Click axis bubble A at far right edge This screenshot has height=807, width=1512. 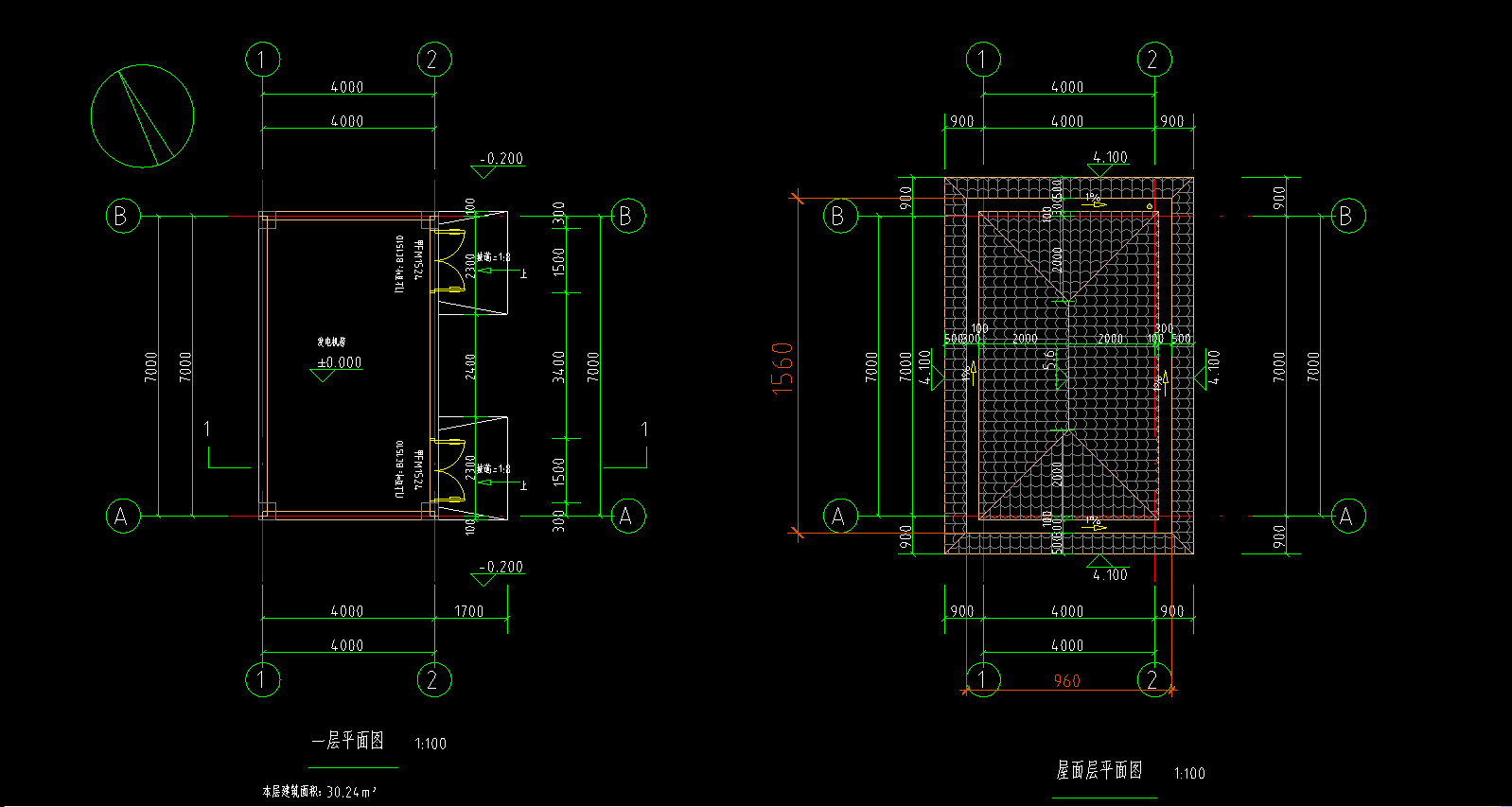coord(1347,517)
